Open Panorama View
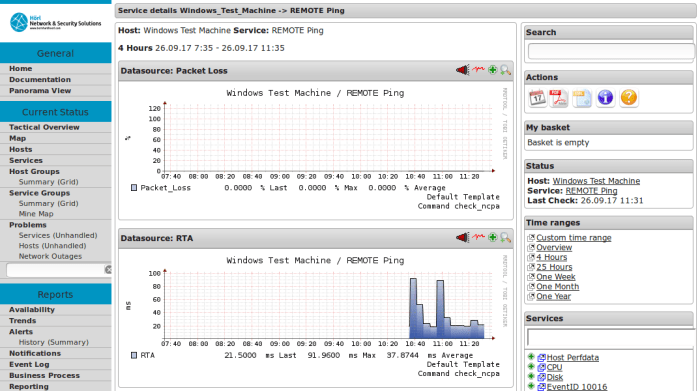700x391 pixels. (x=40, y=91)
